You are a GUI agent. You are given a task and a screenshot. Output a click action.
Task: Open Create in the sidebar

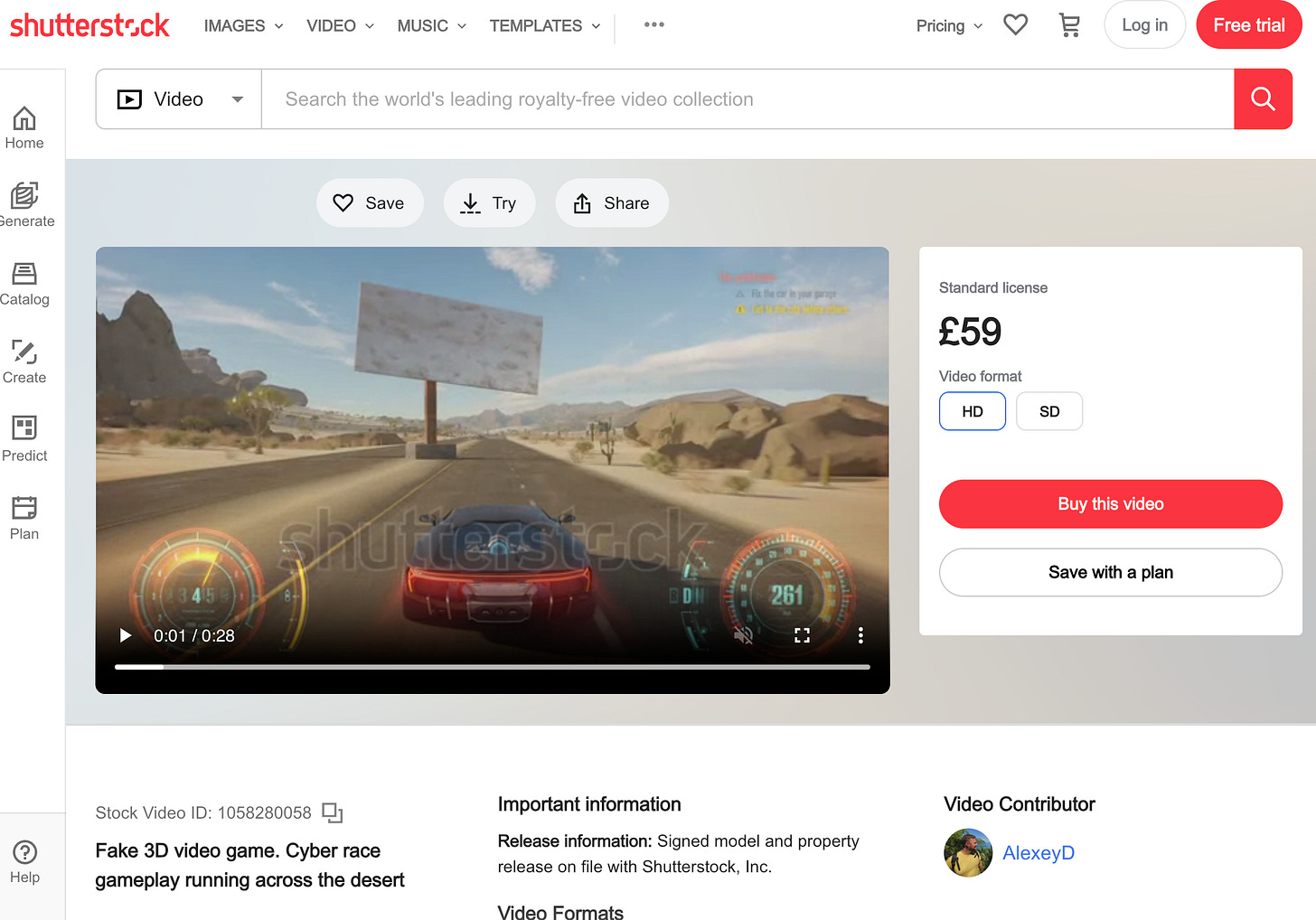point(24,362)
